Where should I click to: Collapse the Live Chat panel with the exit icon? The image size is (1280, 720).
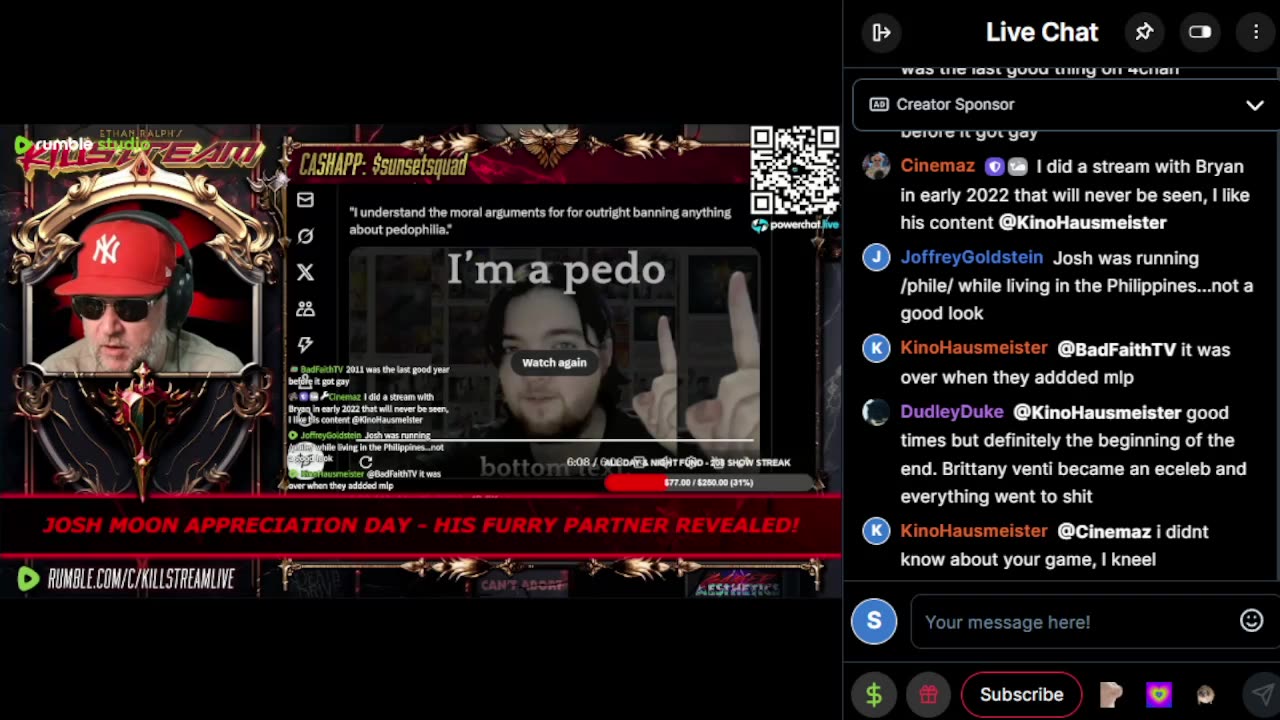tap(881, 32)
